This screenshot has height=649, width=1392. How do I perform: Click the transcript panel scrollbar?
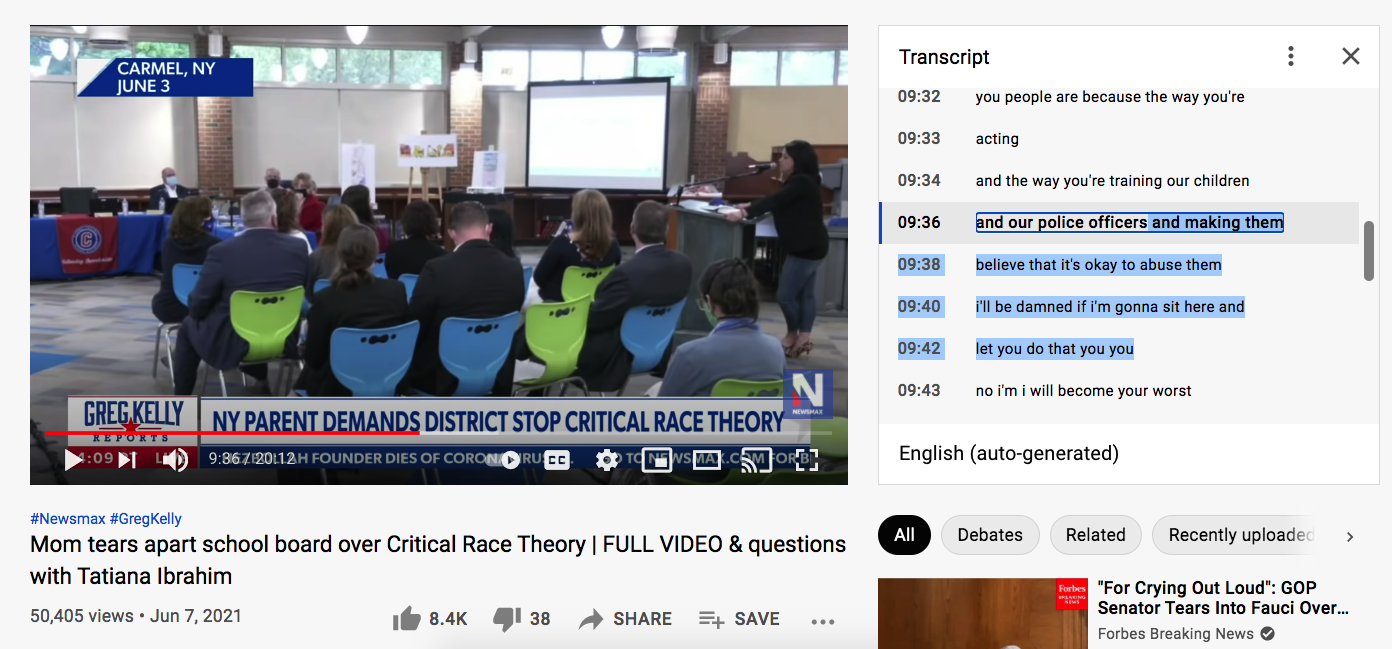coord(1369,251)
